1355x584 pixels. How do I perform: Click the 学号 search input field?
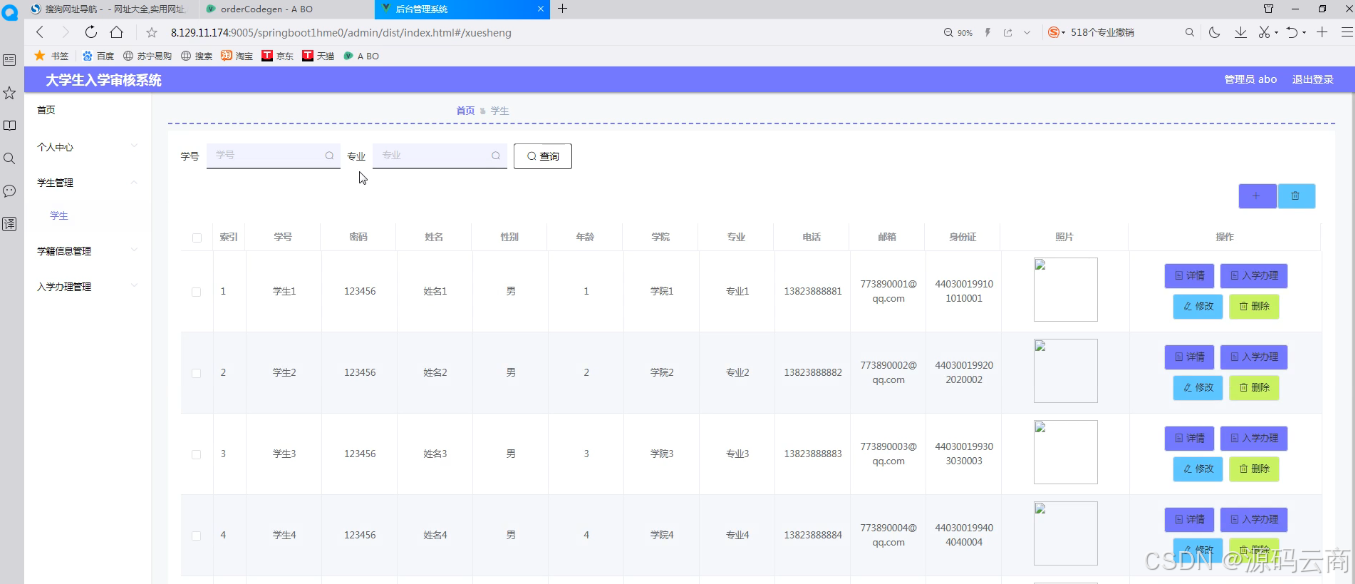pyautogui.click(x=273, y=156)
